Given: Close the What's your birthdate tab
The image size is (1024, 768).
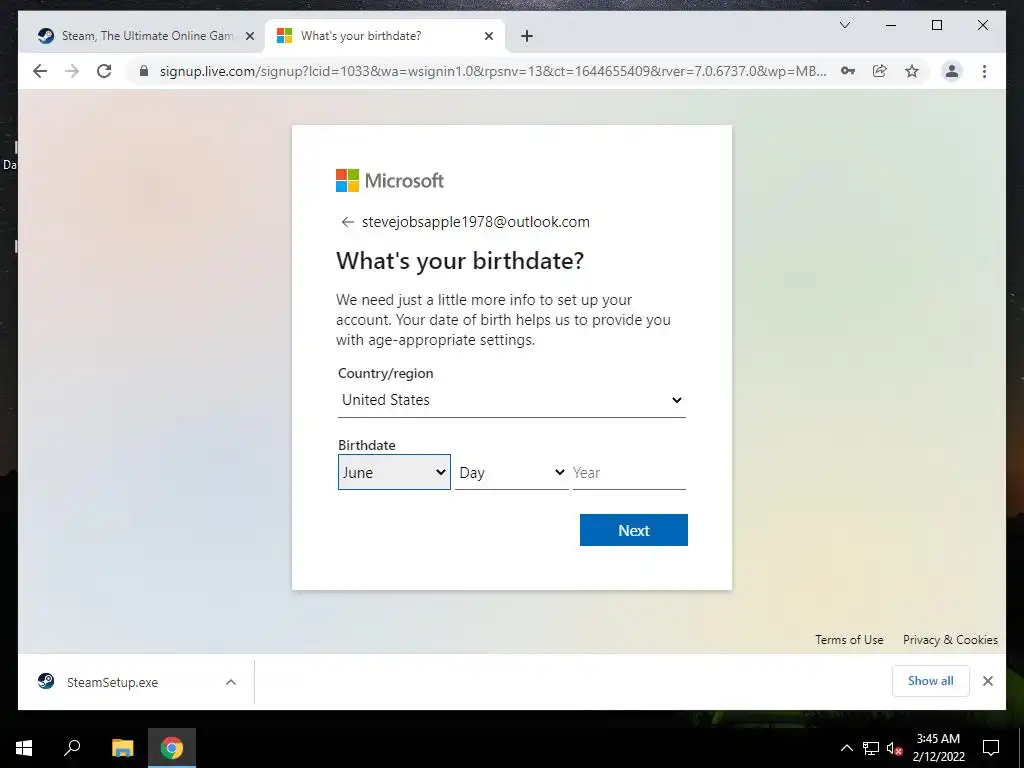Looking at the screenshot, I should [x=488, y=37].
